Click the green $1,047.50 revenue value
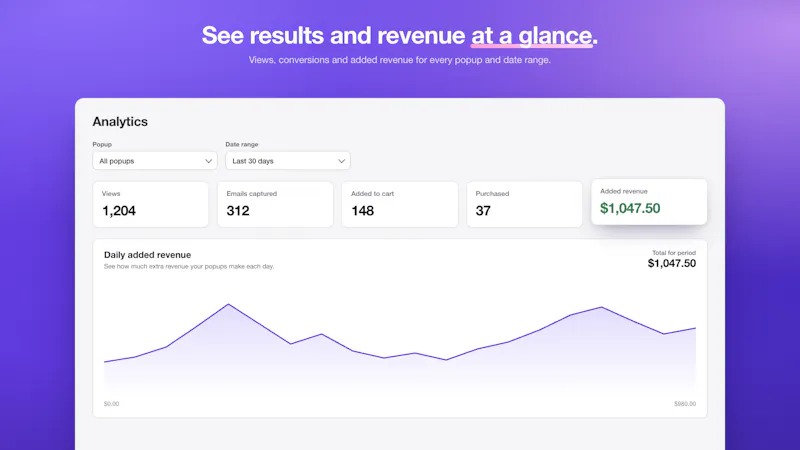This screenshot has width=800, height=450. click(x=630, y=208)
